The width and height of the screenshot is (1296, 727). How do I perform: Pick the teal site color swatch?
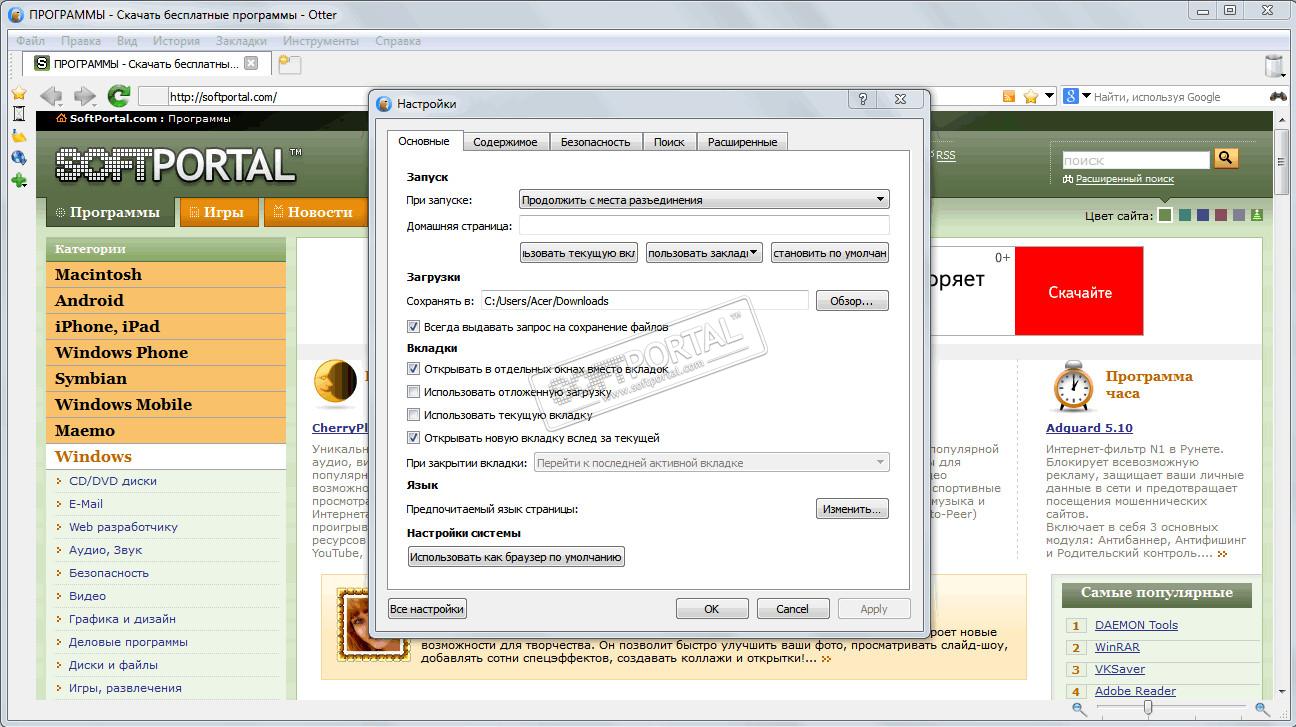tap(1185, 215)
